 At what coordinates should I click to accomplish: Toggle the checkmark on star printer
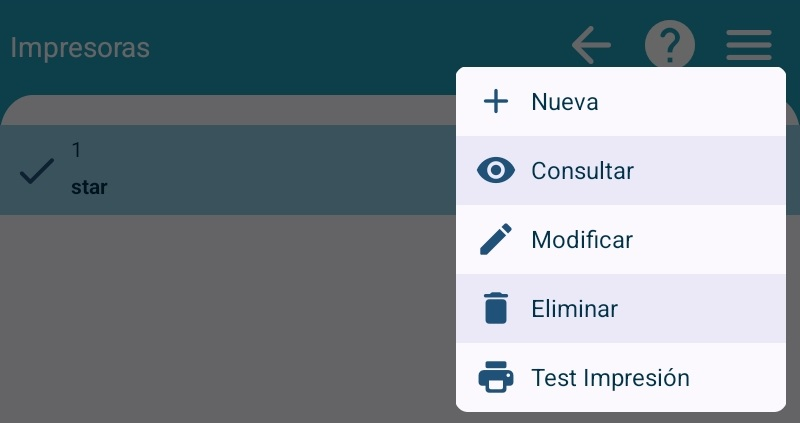click(x=37, y=172)
